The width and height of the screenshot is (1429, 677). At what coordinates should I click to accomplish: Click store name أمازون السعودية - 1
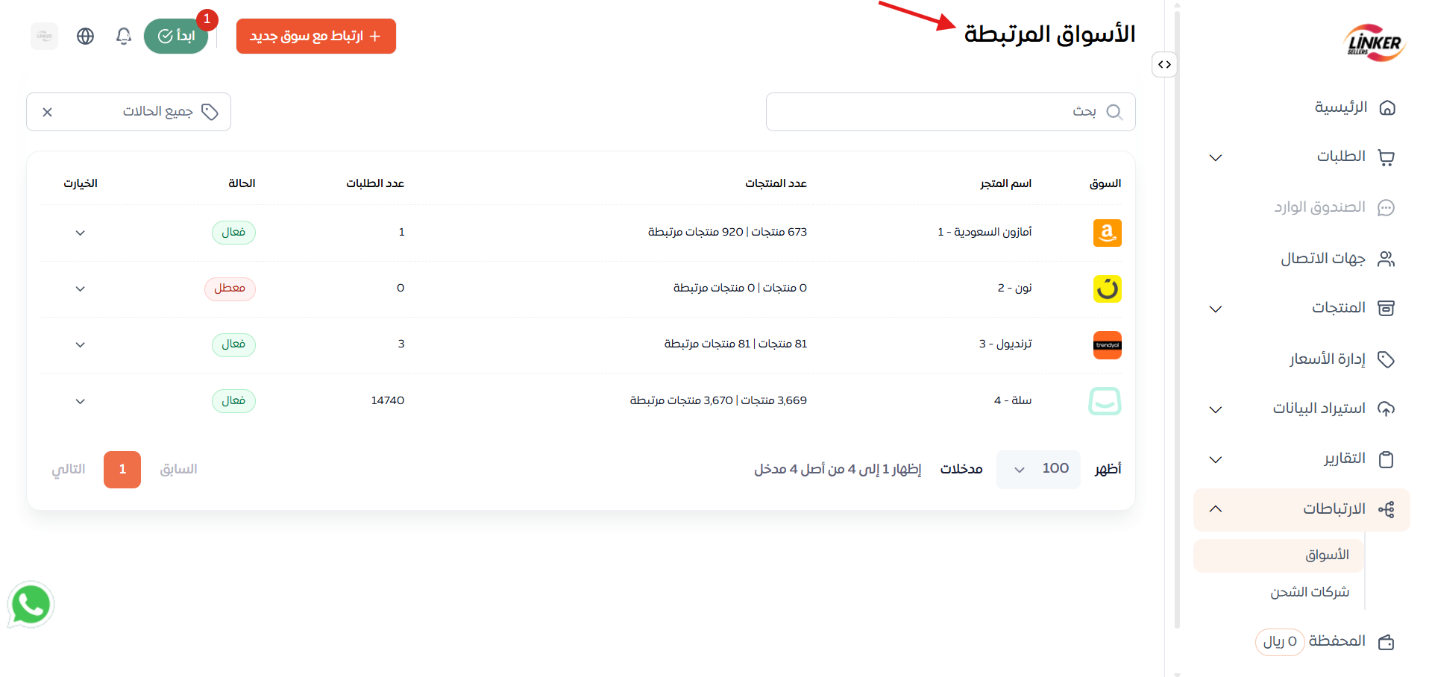click(984, 232)
